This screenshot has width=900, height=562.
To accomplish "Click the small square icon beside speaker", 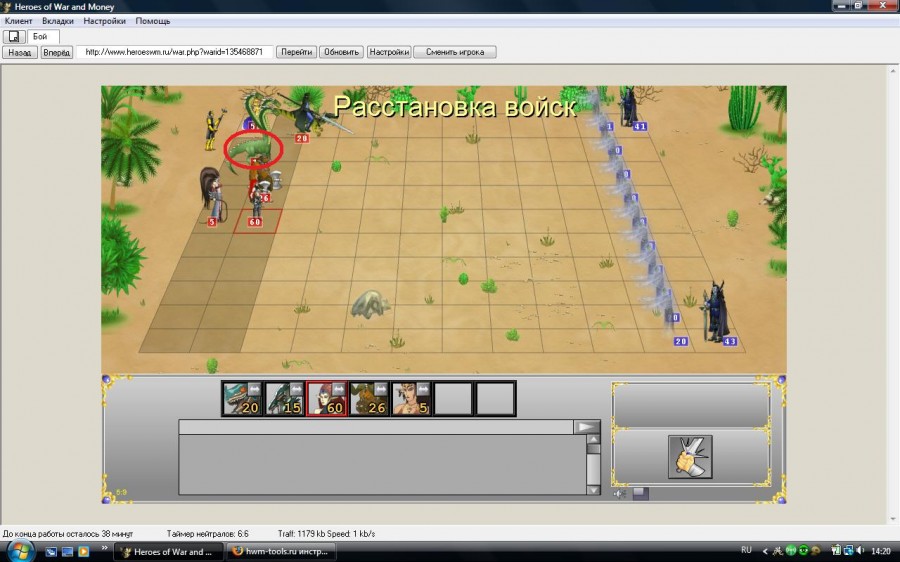I will [641, 493].
